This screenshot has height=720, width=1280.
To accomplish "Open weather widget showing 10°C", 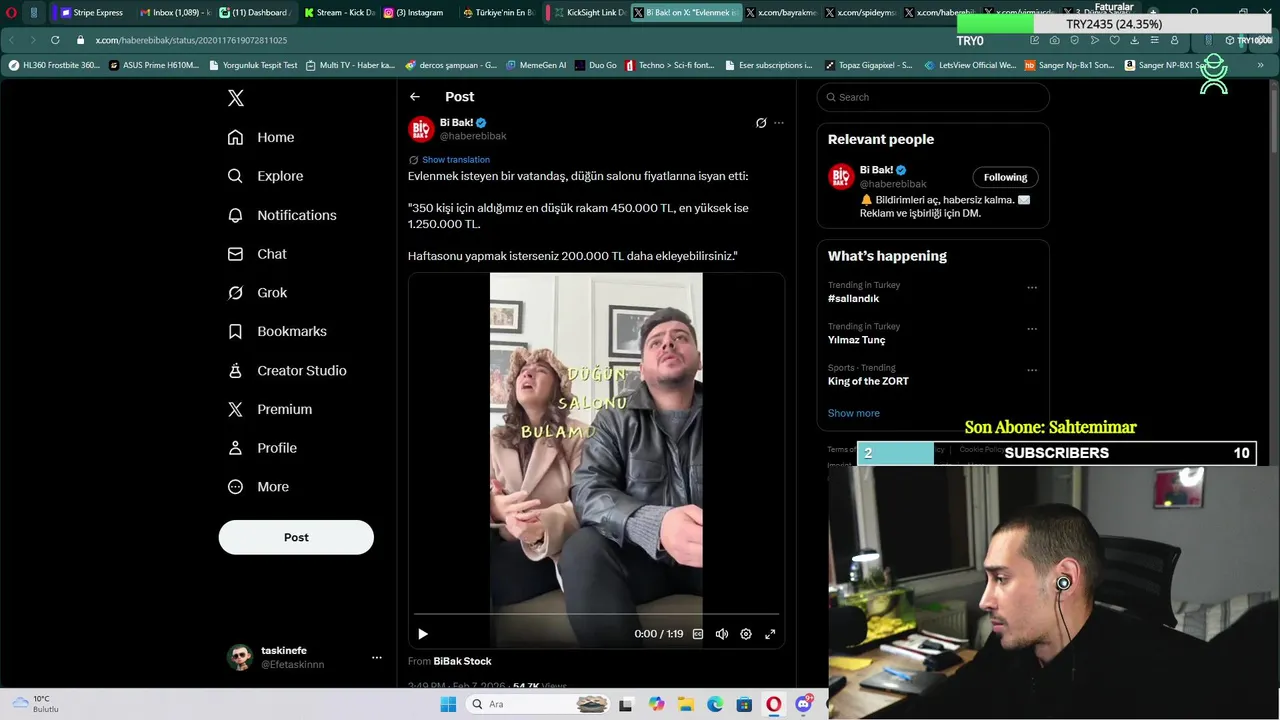I will tap(35, 704).
